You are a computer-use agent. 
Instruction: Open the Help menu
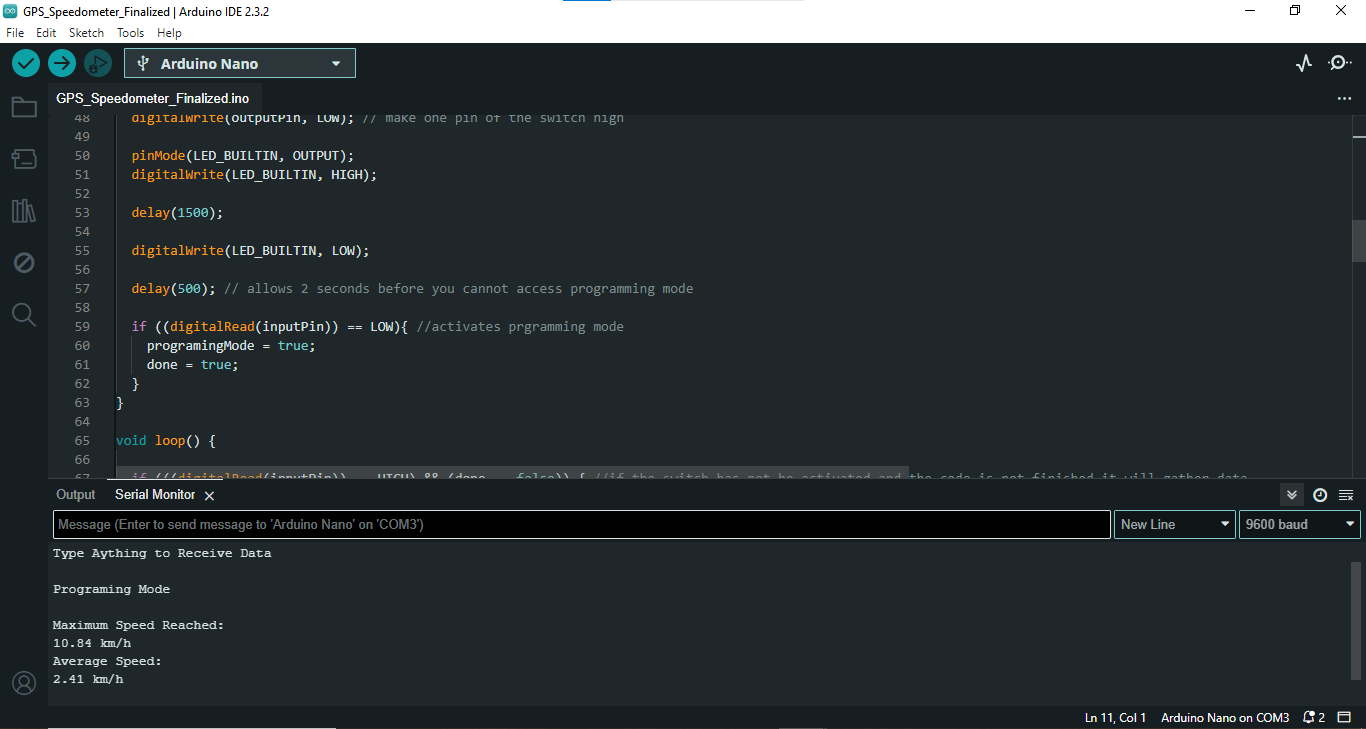170,33
